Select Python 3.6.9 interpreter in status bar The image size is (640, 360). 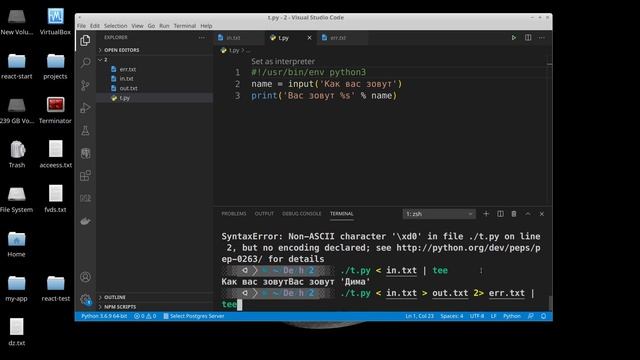point(104,316)
